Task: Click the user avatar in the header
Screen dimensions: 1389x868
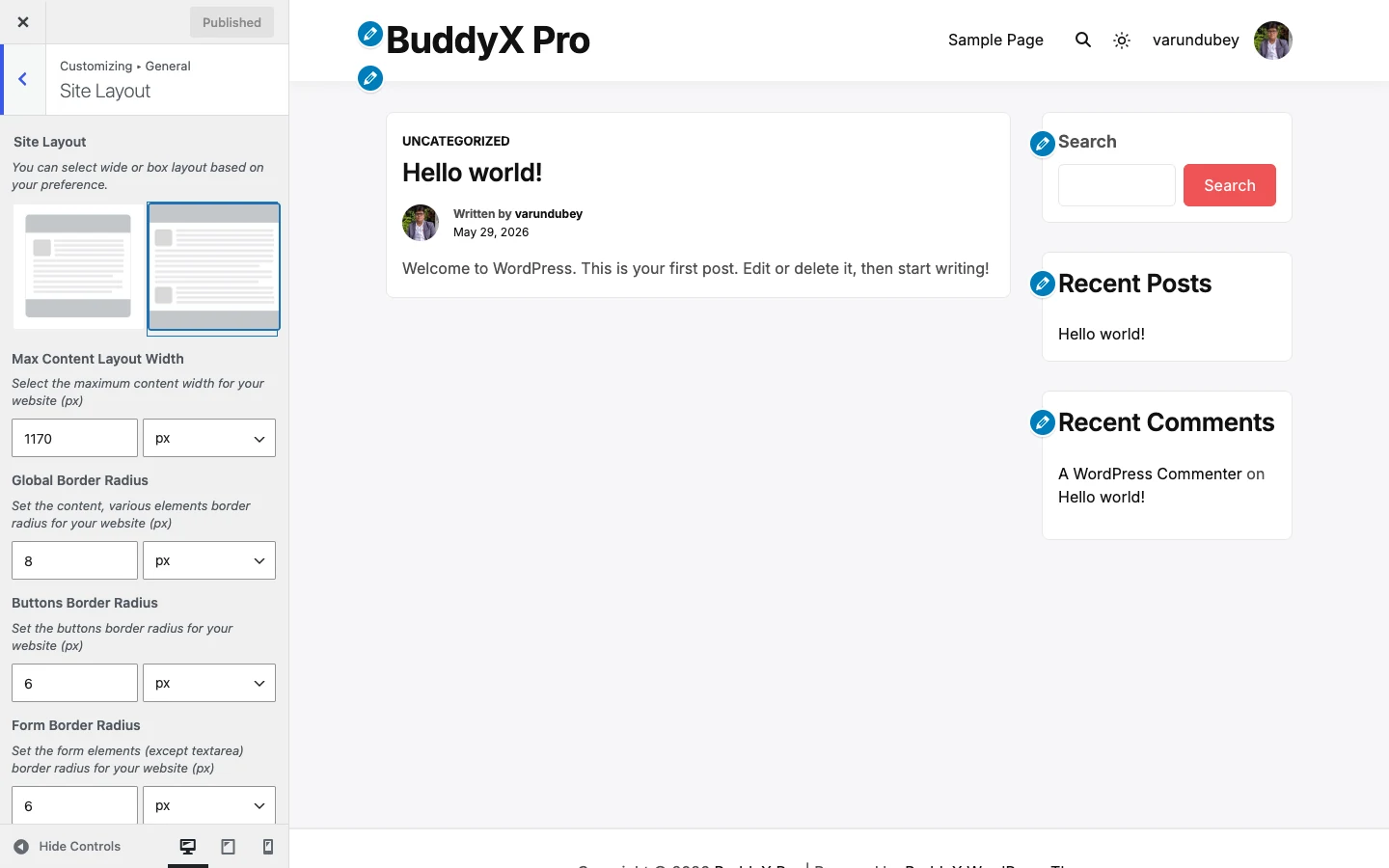Action: [x=1273, y=41]
